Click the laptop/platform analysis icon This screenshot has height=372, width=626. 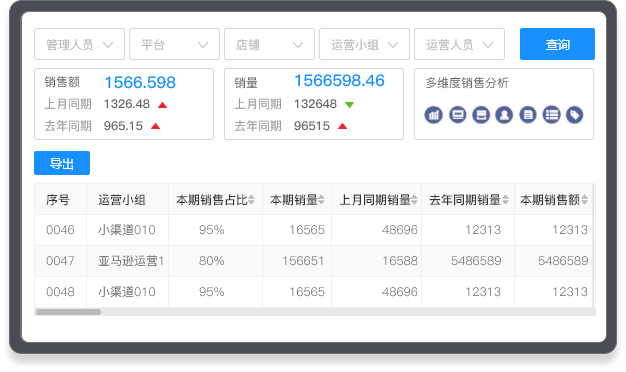tap(458, 115)
